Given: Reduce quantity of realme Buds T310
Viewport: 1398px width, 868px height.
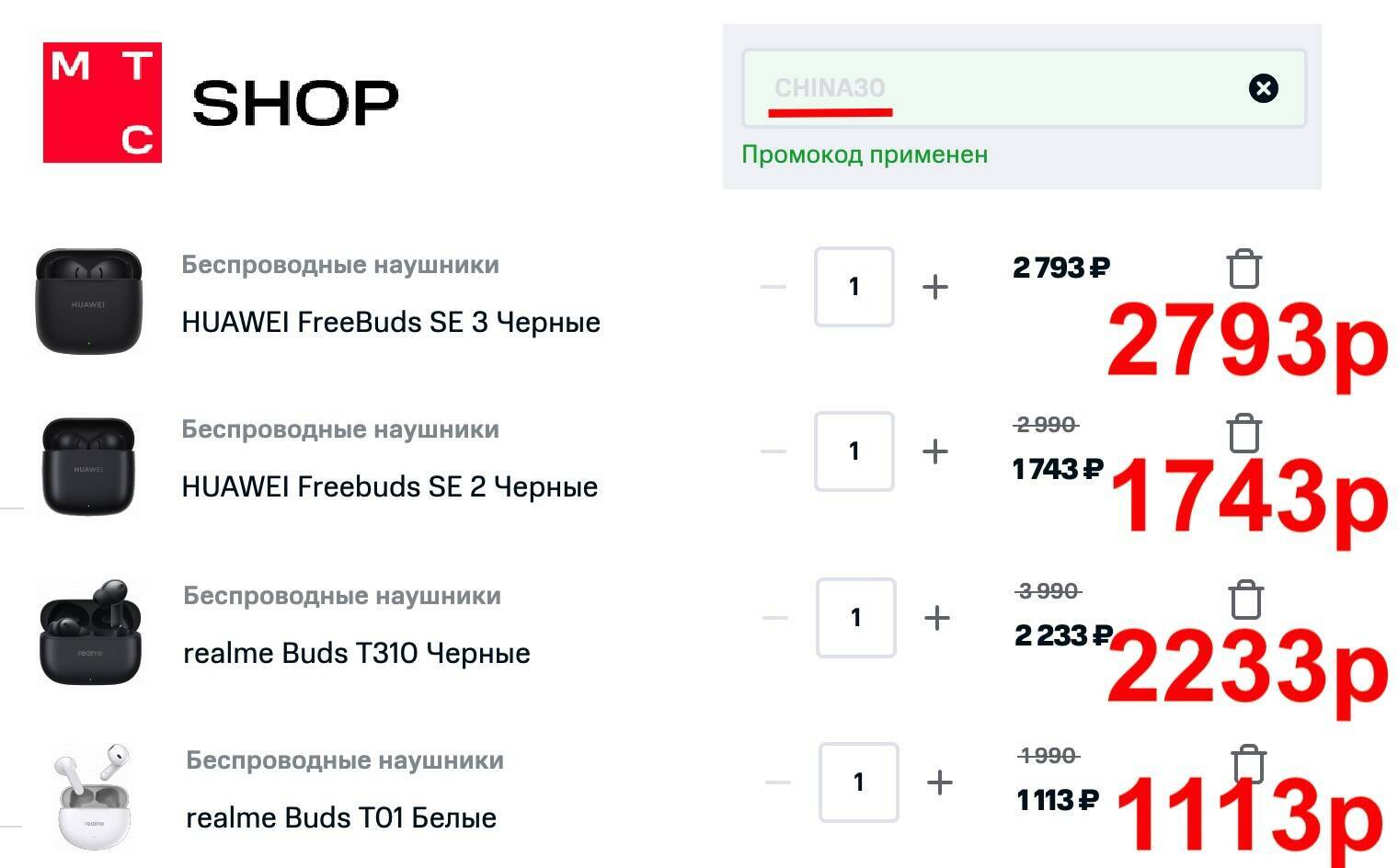Looking at the screenshot, I should click(775, 618).
